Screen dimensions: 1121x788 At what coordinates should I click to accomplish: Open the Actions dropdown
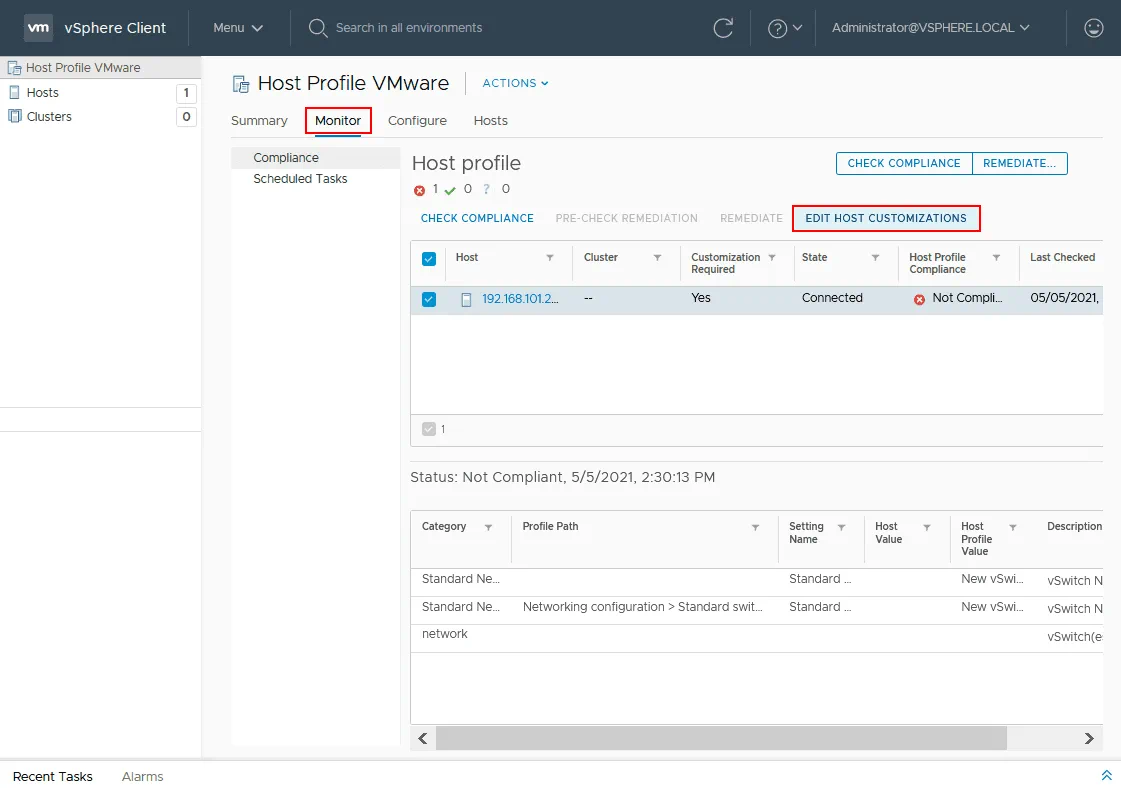[515, 83]
